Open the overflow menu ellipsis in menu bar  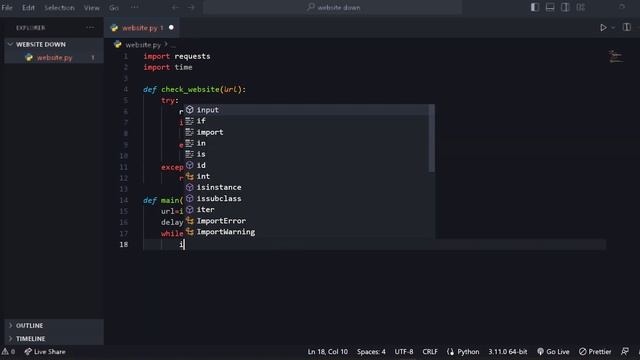coord(134,7)
